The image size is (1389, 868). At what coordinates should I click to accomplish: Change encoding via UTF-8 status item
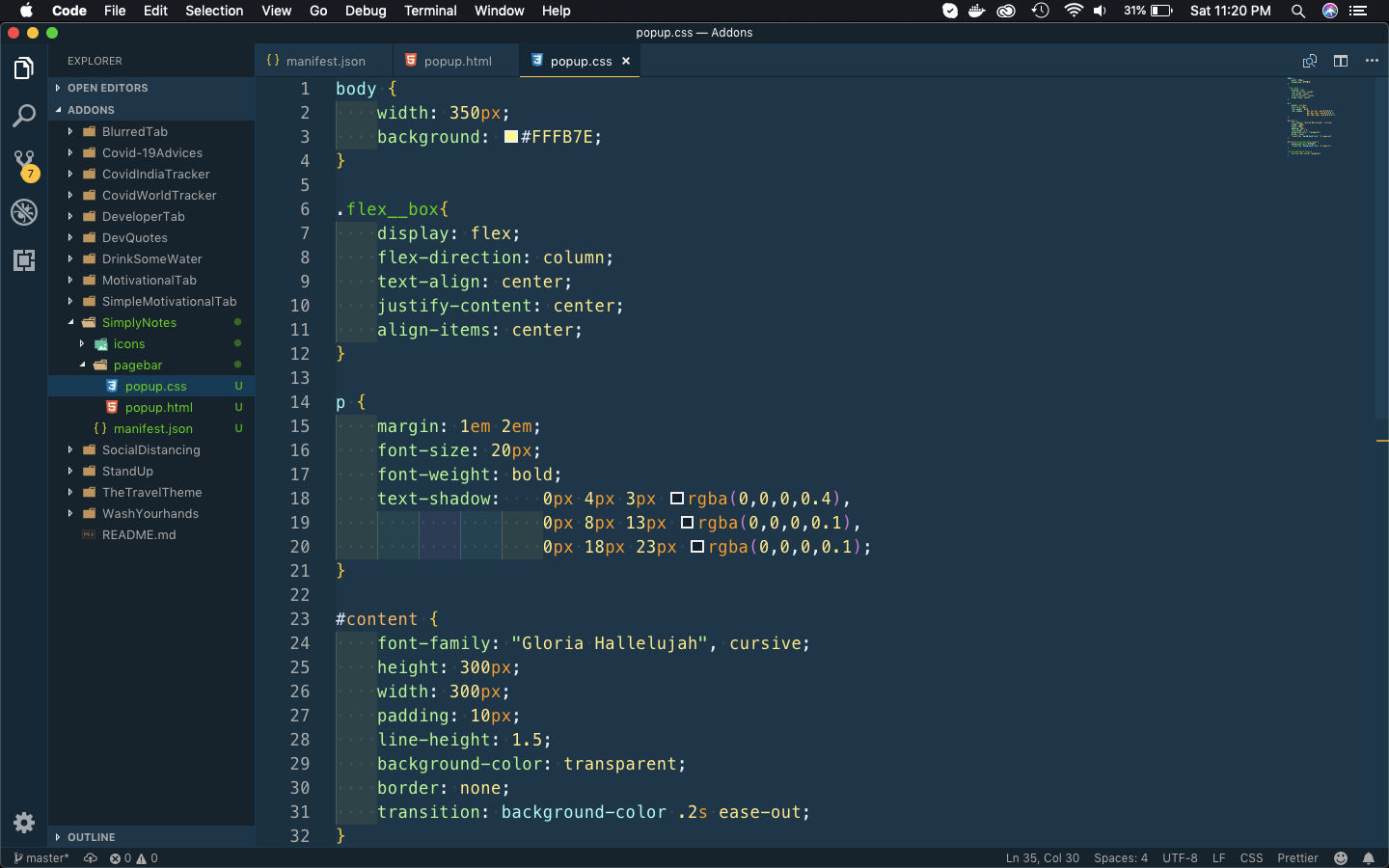coord(1180,858)
